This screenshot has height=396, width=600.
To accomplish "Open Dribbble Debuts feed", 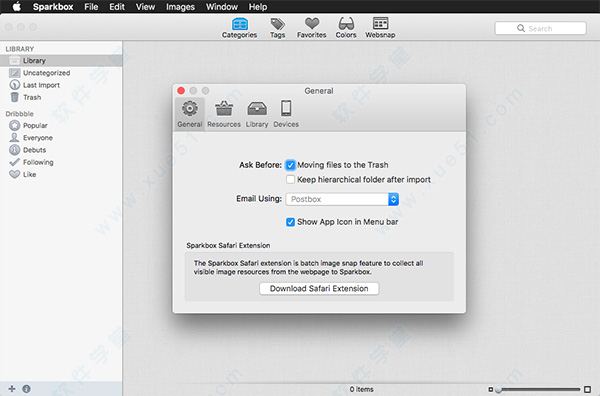I will 61,150.
